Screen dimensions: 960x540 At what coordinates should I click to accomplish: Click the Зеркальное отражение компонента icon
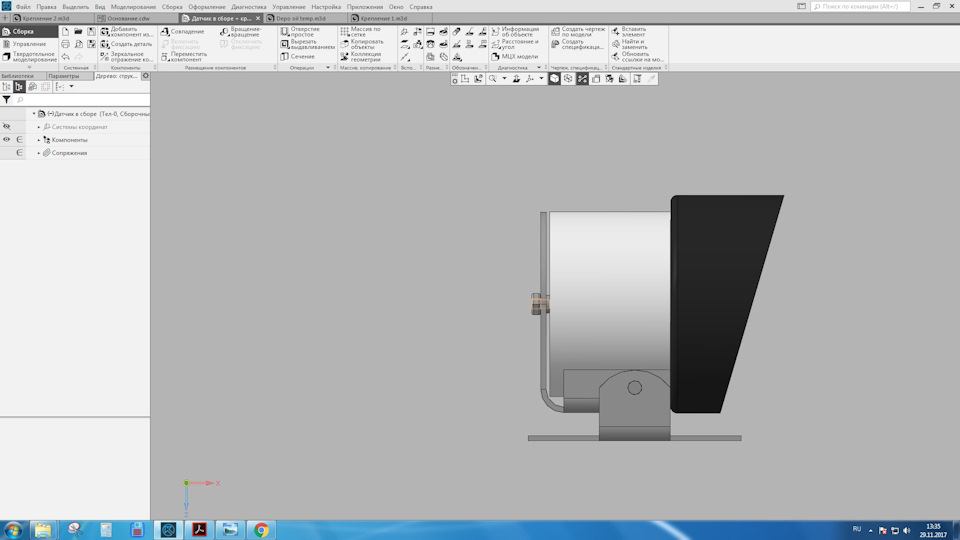[105, 57]
